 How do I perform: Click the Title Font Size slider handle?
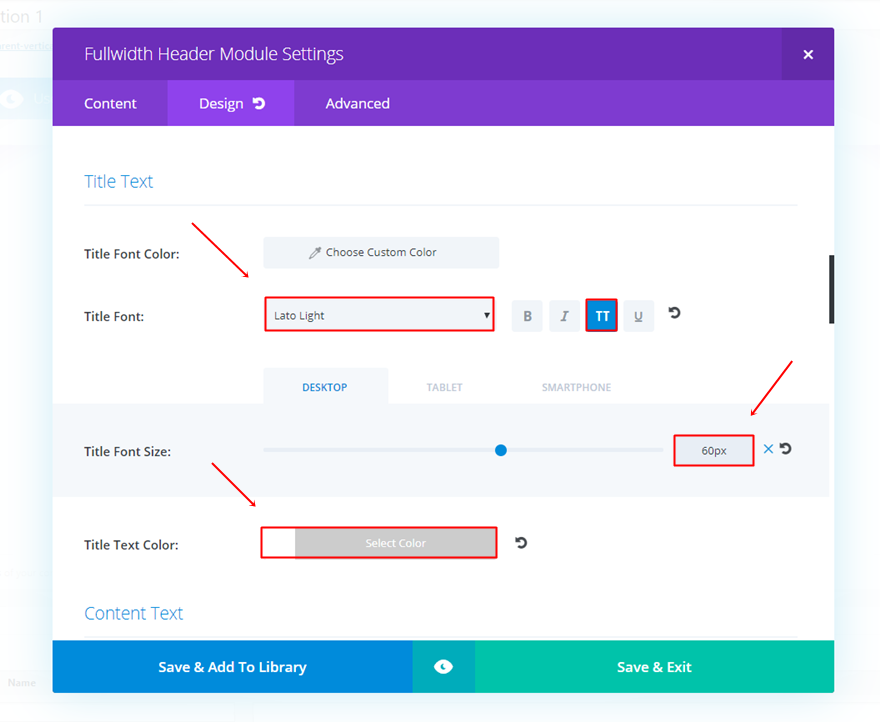pyautogui.click(x=501, y=450)
